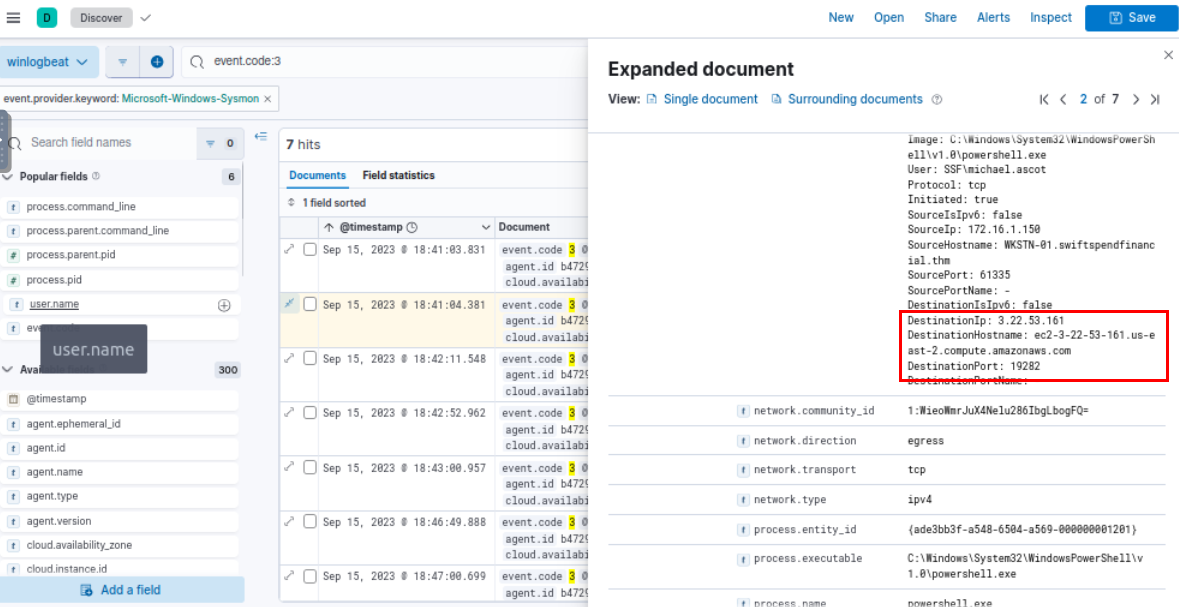This screenshot has height=607, width=1179.
Task: Go to next document arrow
Action: coord(1136,99)
